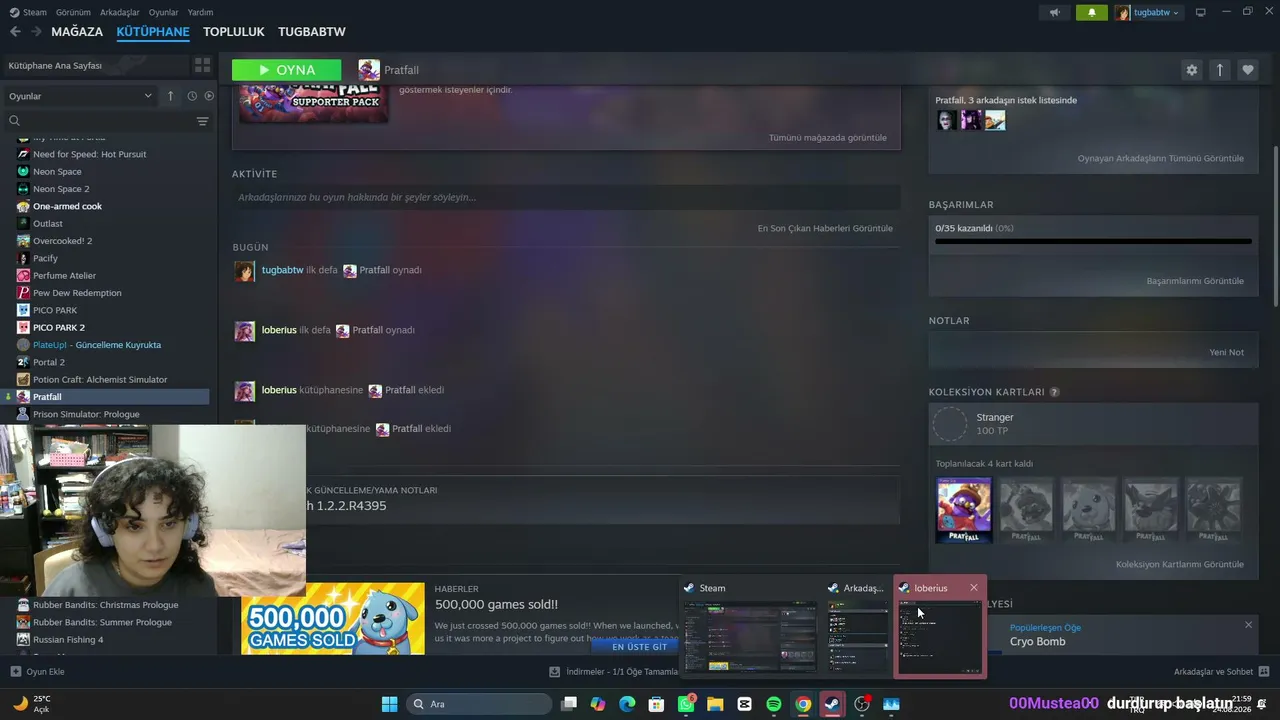Click the activity comment input field

click(x=566, y=197)
